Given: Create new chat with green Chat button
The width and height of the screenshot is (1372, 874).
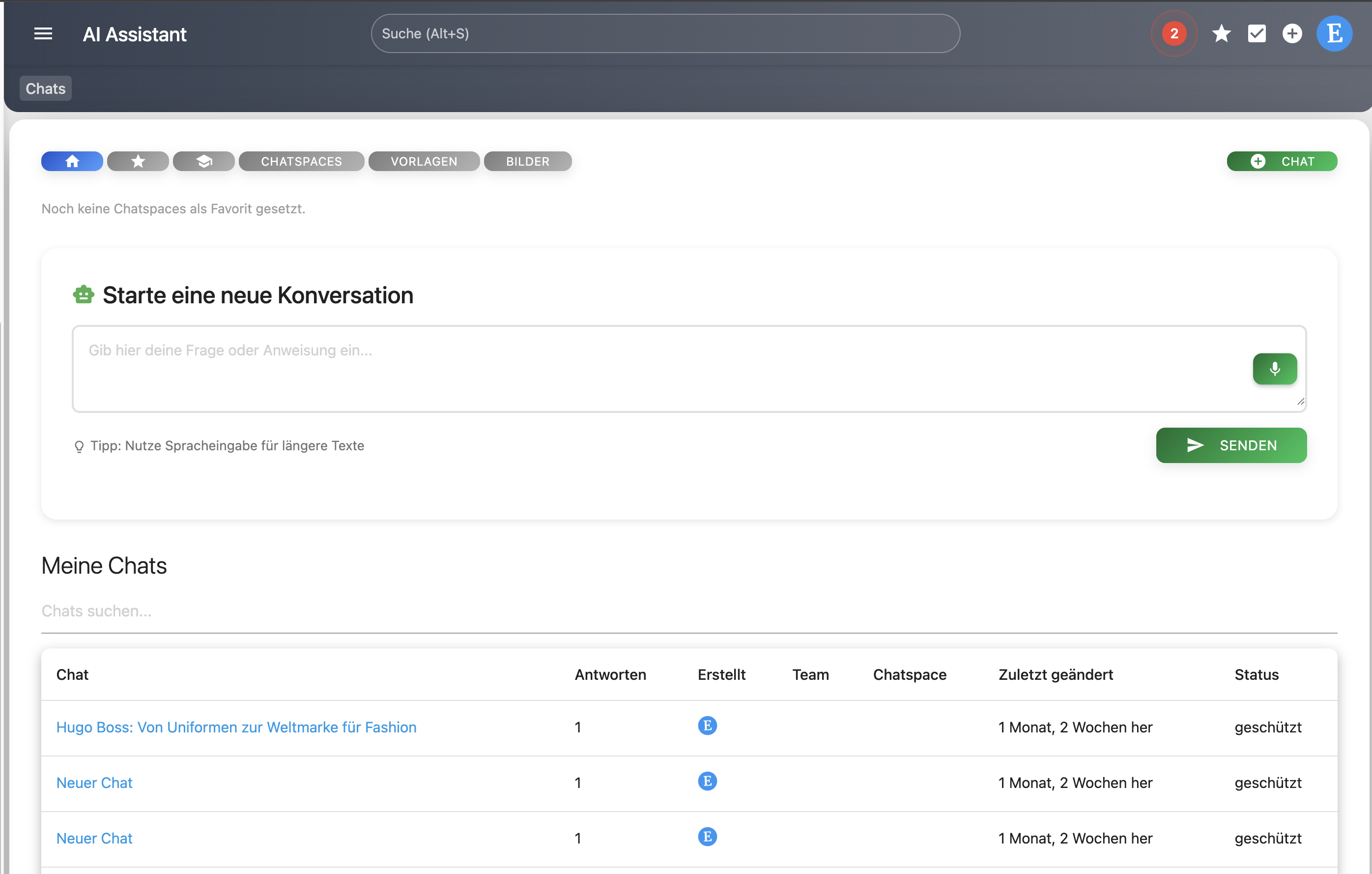Looking at the screenshot, I should click(x=1282, y=161).
